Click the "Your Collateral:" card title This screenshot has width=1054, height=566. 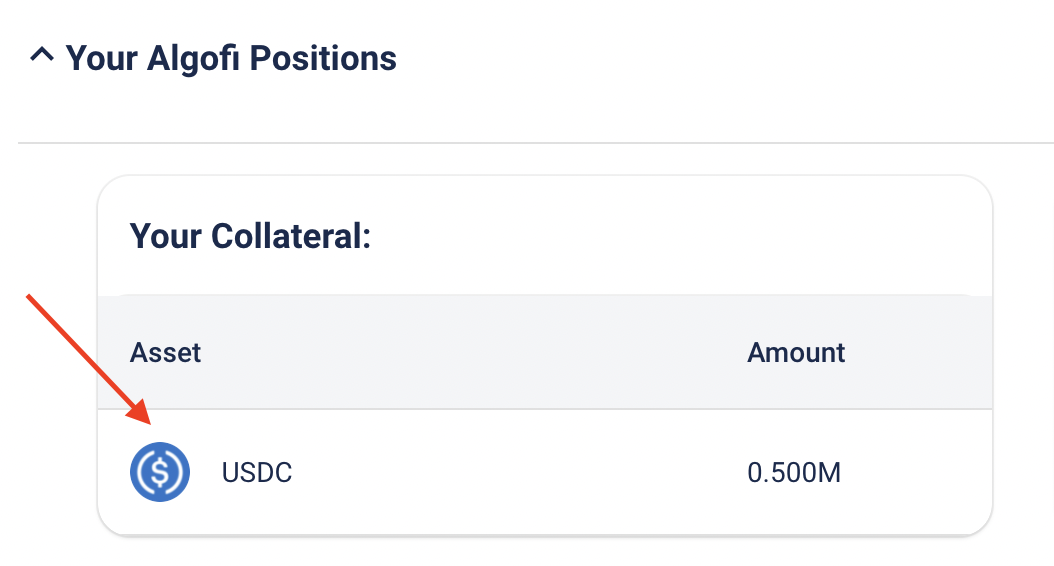tap(250, 237)
